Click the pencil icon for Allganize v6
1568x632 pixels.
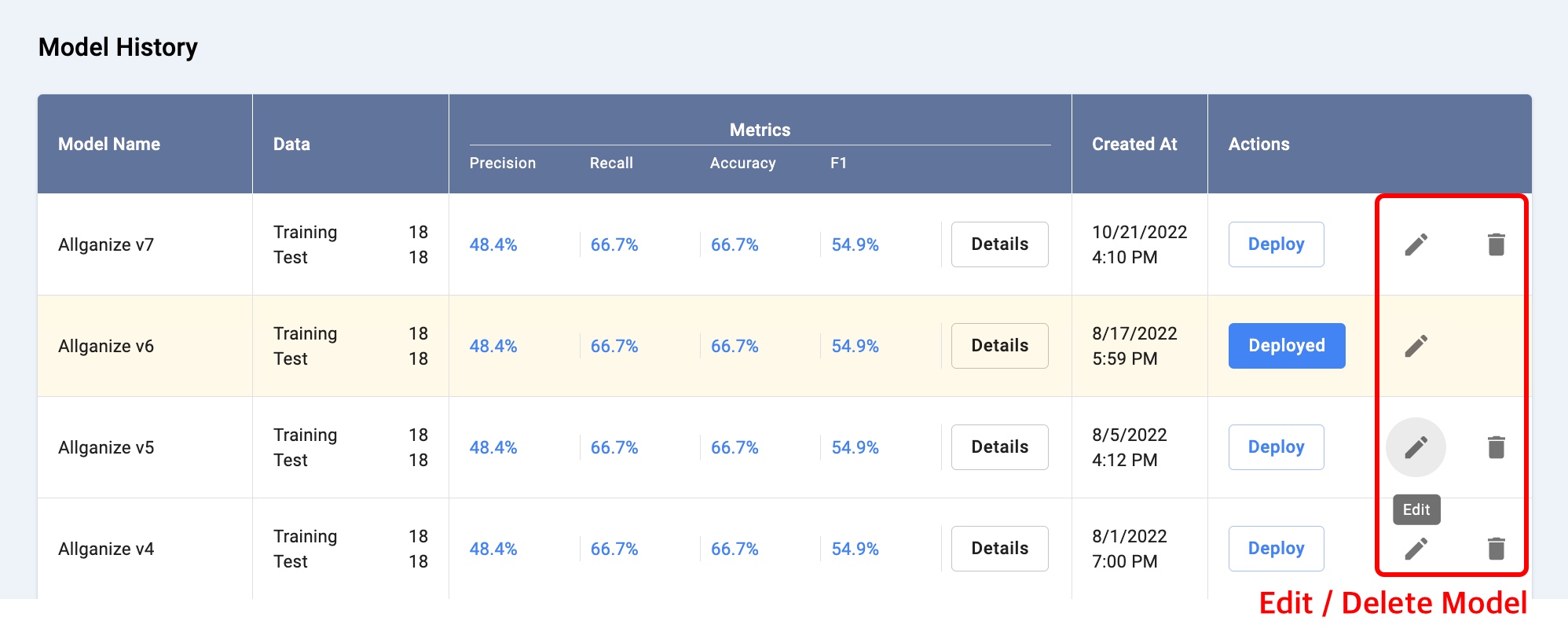pyautogui.click(x=1416, y=346)
